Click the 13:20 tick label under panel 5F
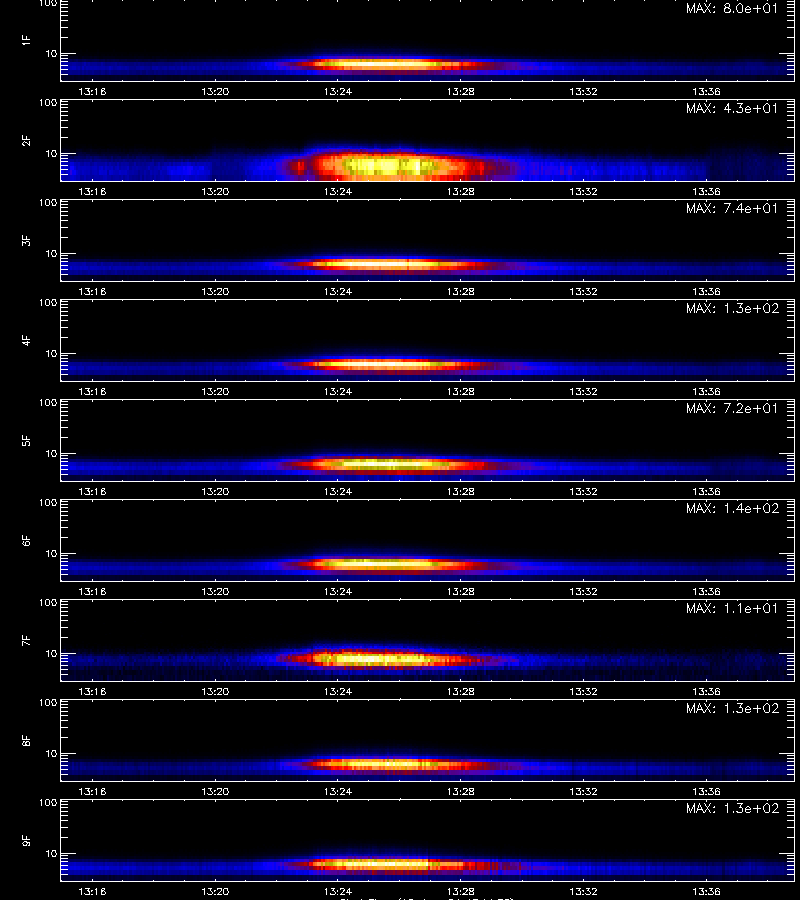The image size is (800, 900). (215, 491)
